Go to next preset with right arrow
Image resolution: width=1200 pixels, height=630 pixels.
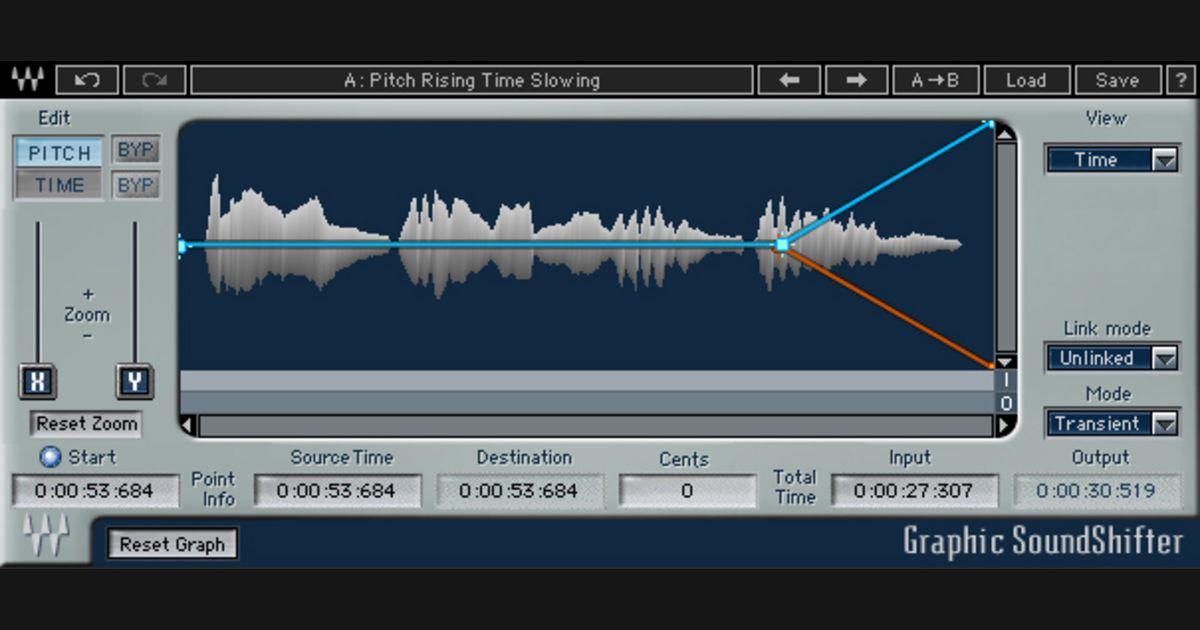(856, 80)
